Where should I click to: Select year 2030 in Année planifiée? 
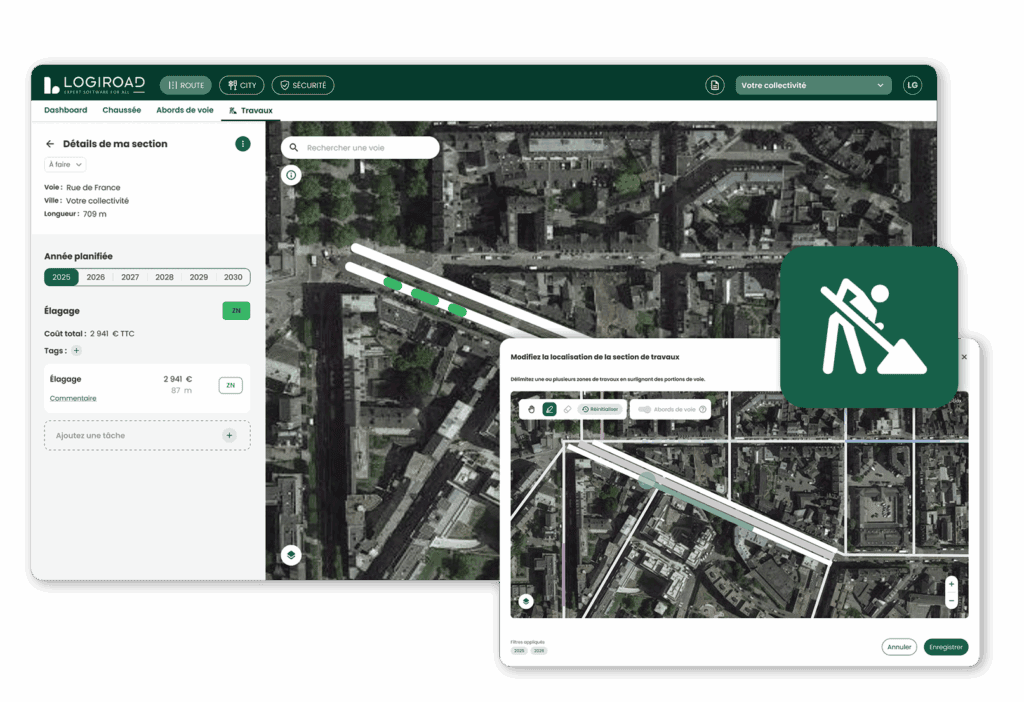click(x=233, y=277)
